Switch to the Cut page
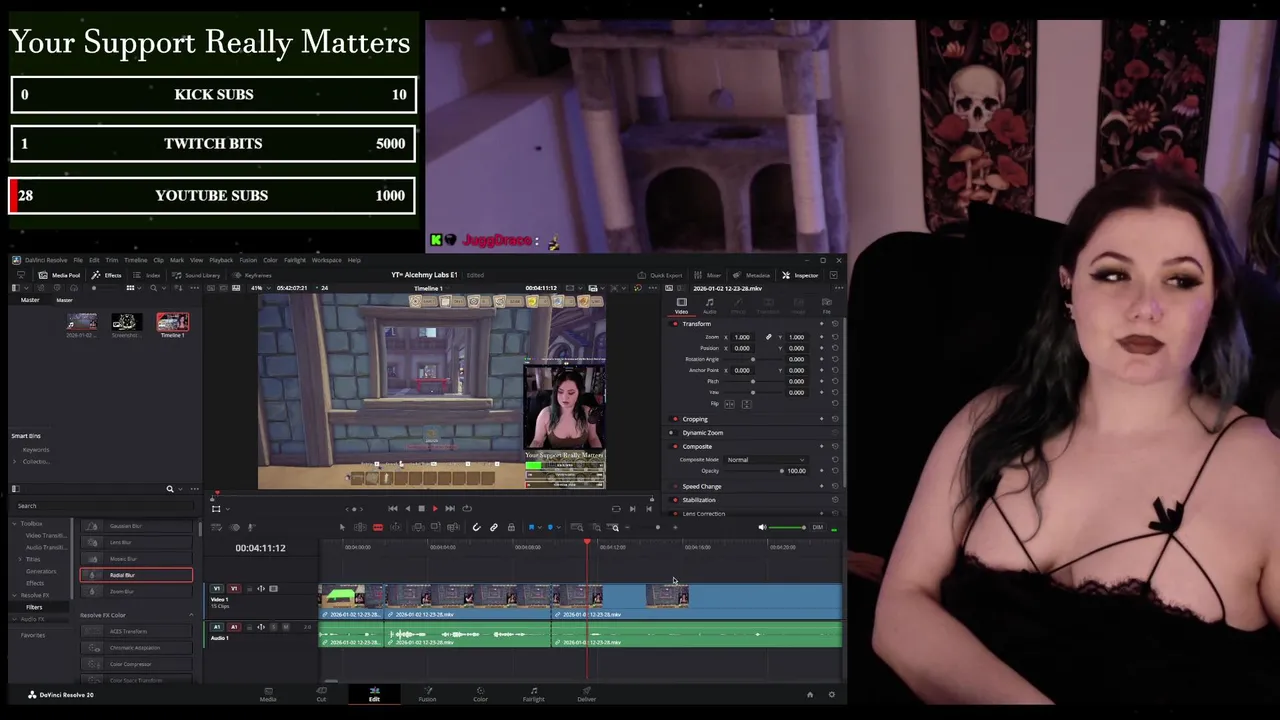This screenshot has width=1280, height=720. coord(321,693)
